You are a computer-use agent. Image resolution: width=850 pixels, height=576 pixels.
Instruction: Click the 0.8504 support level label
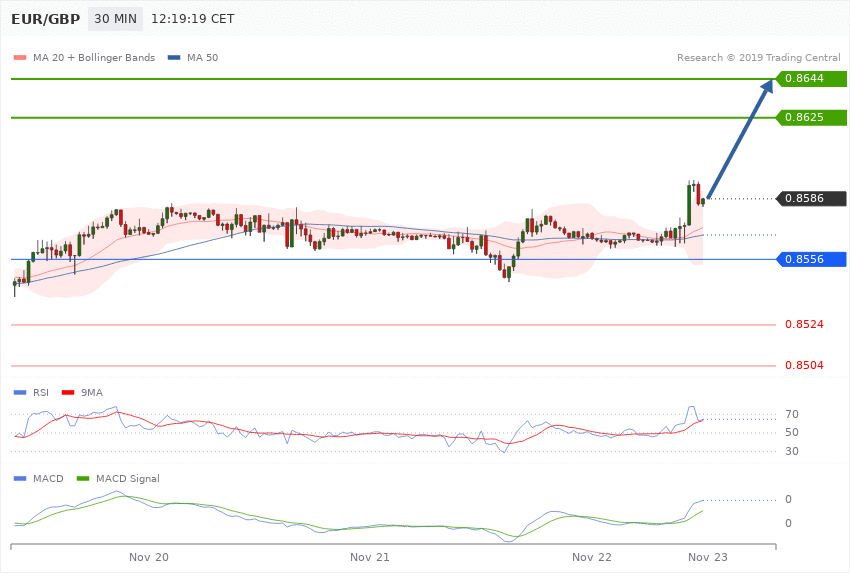pyautogui.click(x=804, y=366)
